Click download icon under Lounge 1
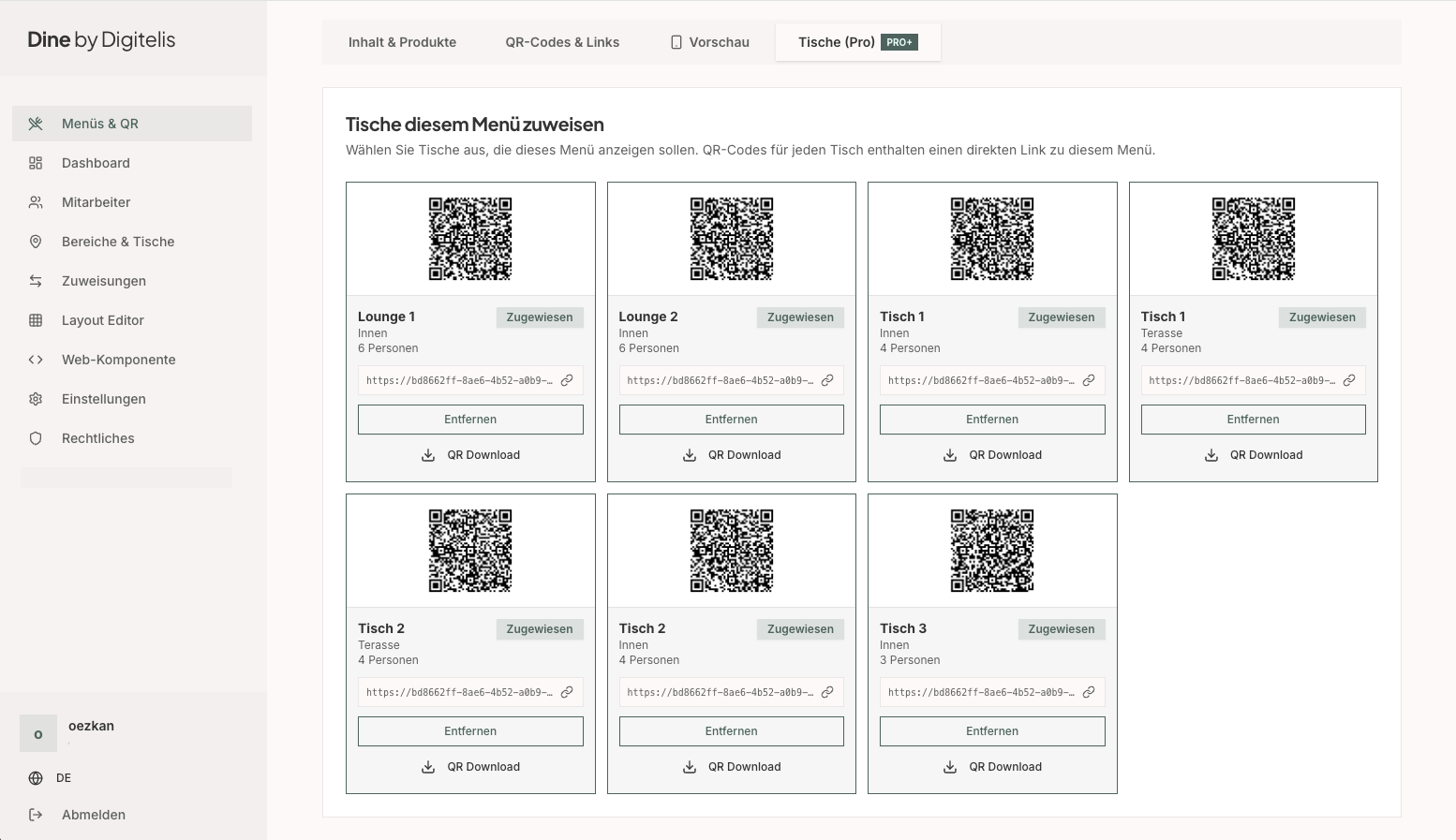The height and width of the screenshot is (840, 1456). pyautogui.click(x=428, y=455)
